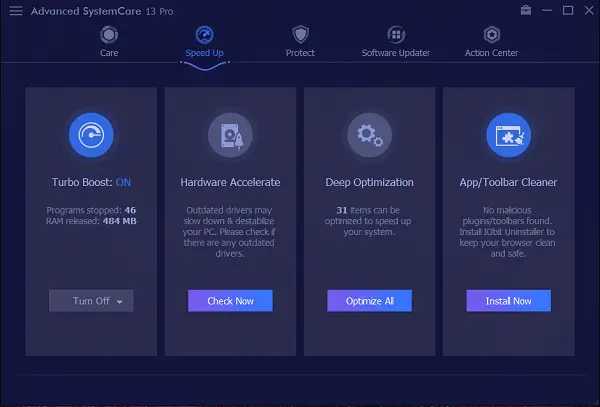Click the Advanced SystemCare 13 Pro title
This screenshot has height=407, width=600.
102,11
